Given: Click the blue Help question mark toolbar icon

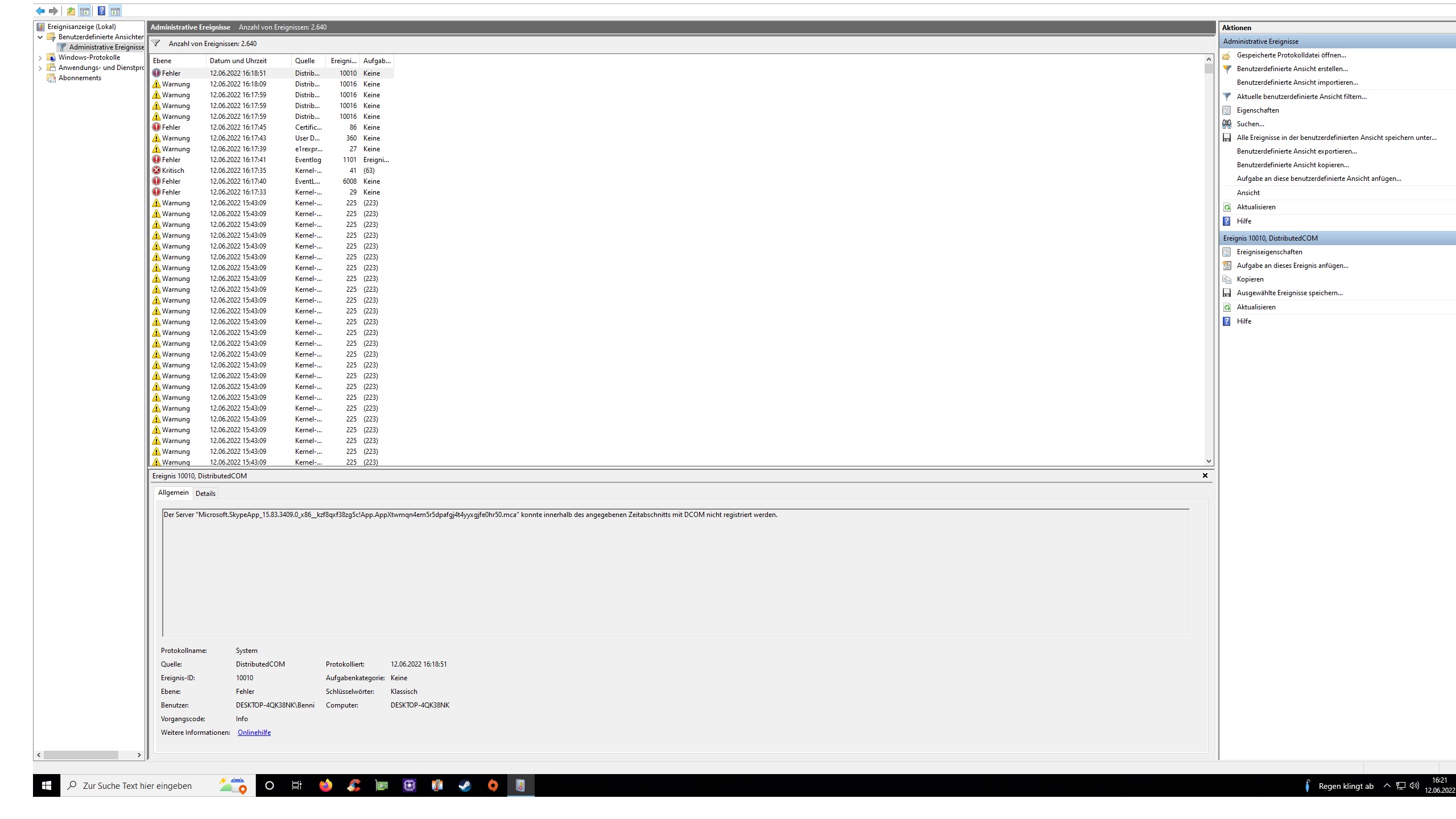Looking at the screenshot, I should point(101,11).
